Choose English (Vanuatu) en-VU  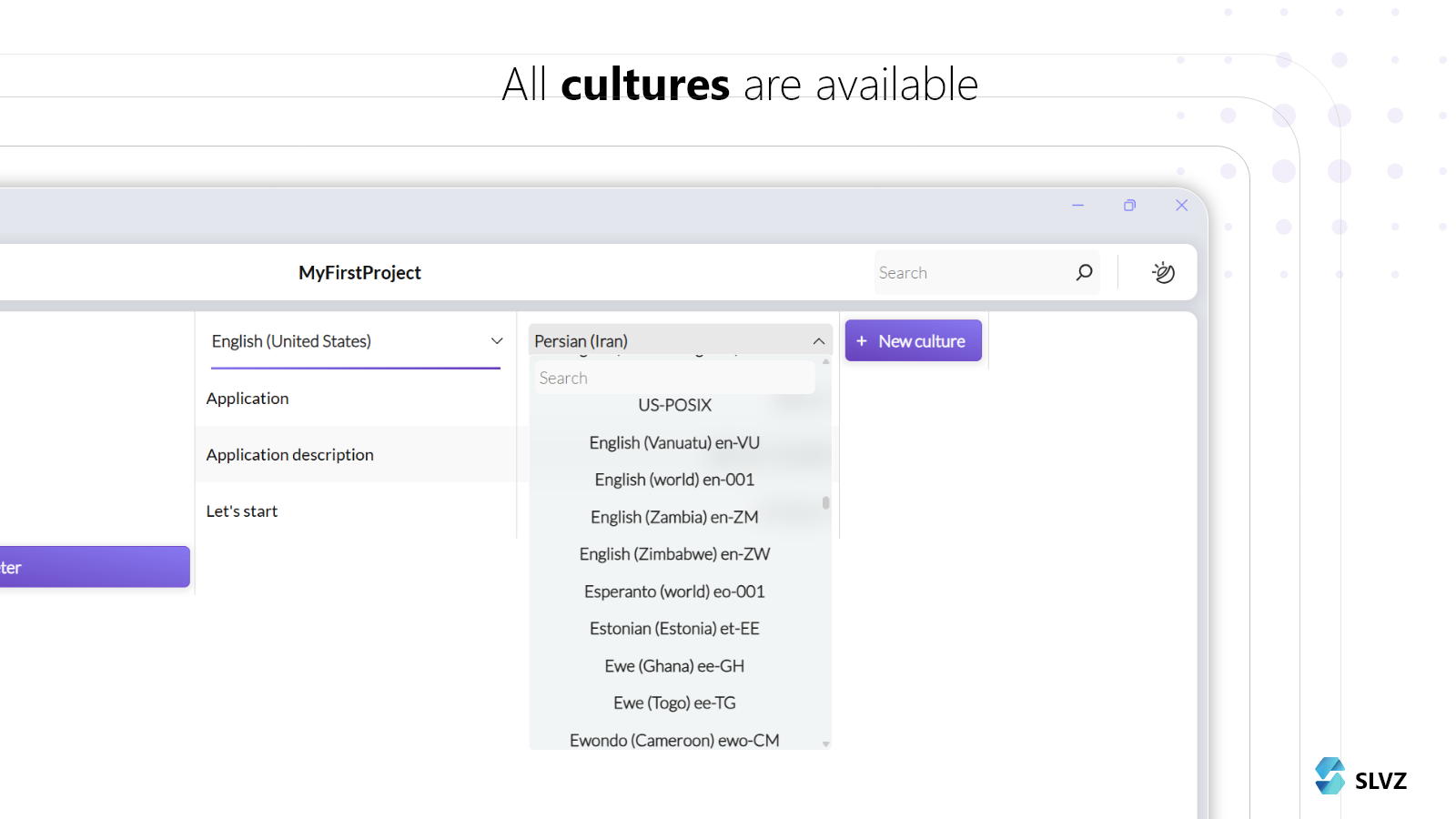coord(674,443)
